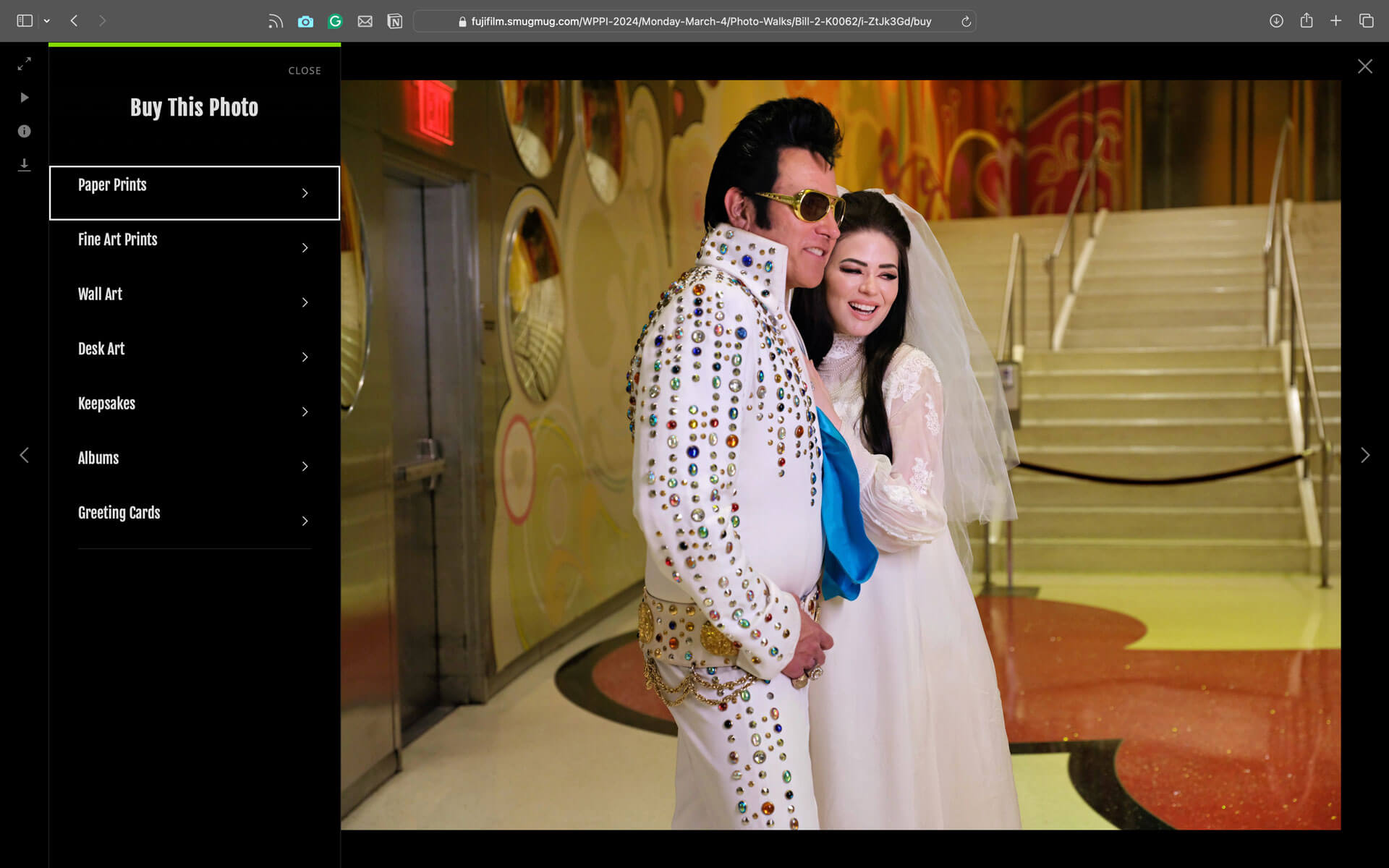Expand the Paper Prints category

point(194,192)
